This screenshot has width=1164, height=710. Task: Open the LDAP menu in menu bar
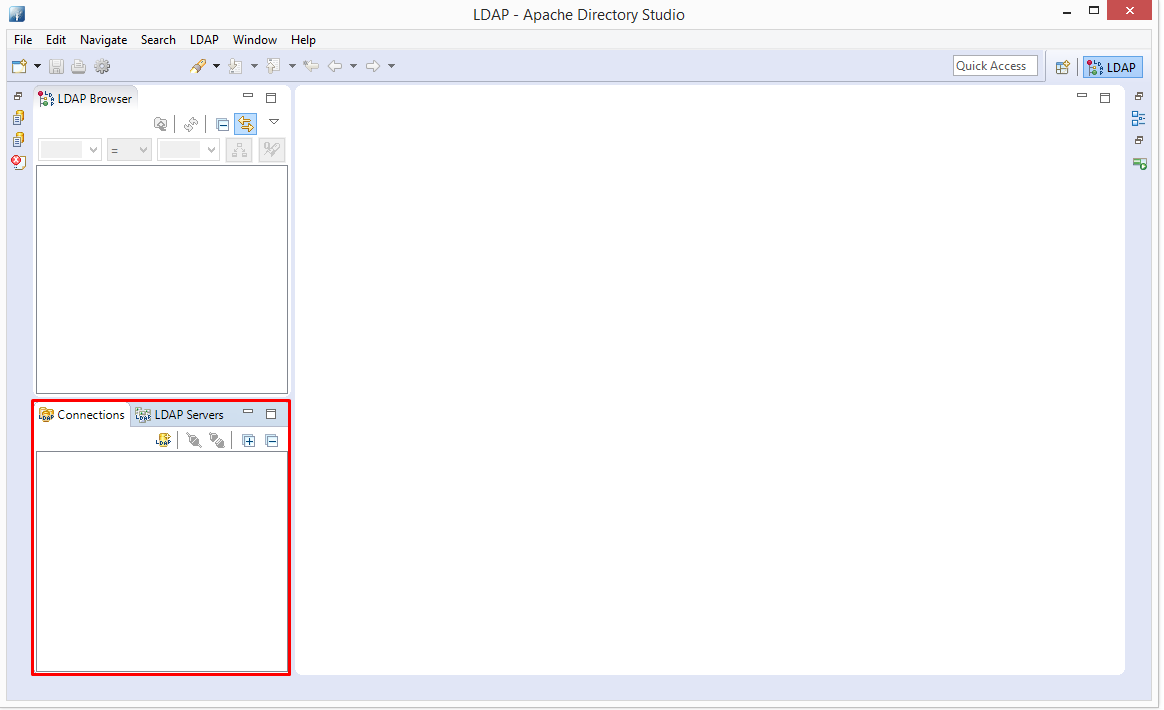point(204,40)
